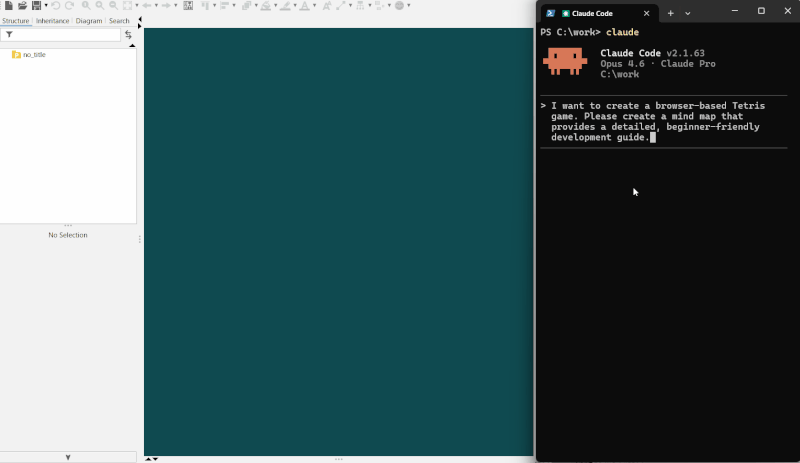Screen dimensions: 800x463
Task: Click the Undo arrow in the toolbar
Action: (x=56, y=6)
